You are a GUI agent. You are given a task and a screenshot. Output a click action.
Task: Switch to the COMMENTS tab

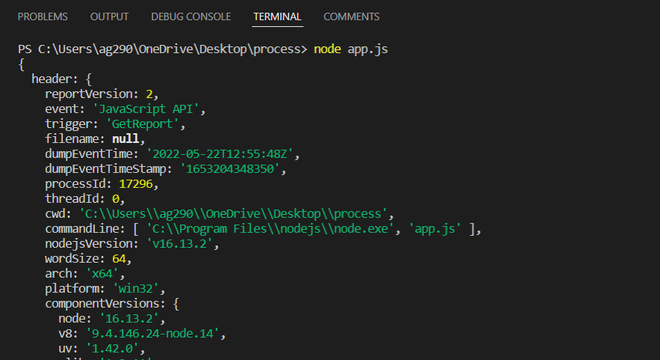pos(351,17)
